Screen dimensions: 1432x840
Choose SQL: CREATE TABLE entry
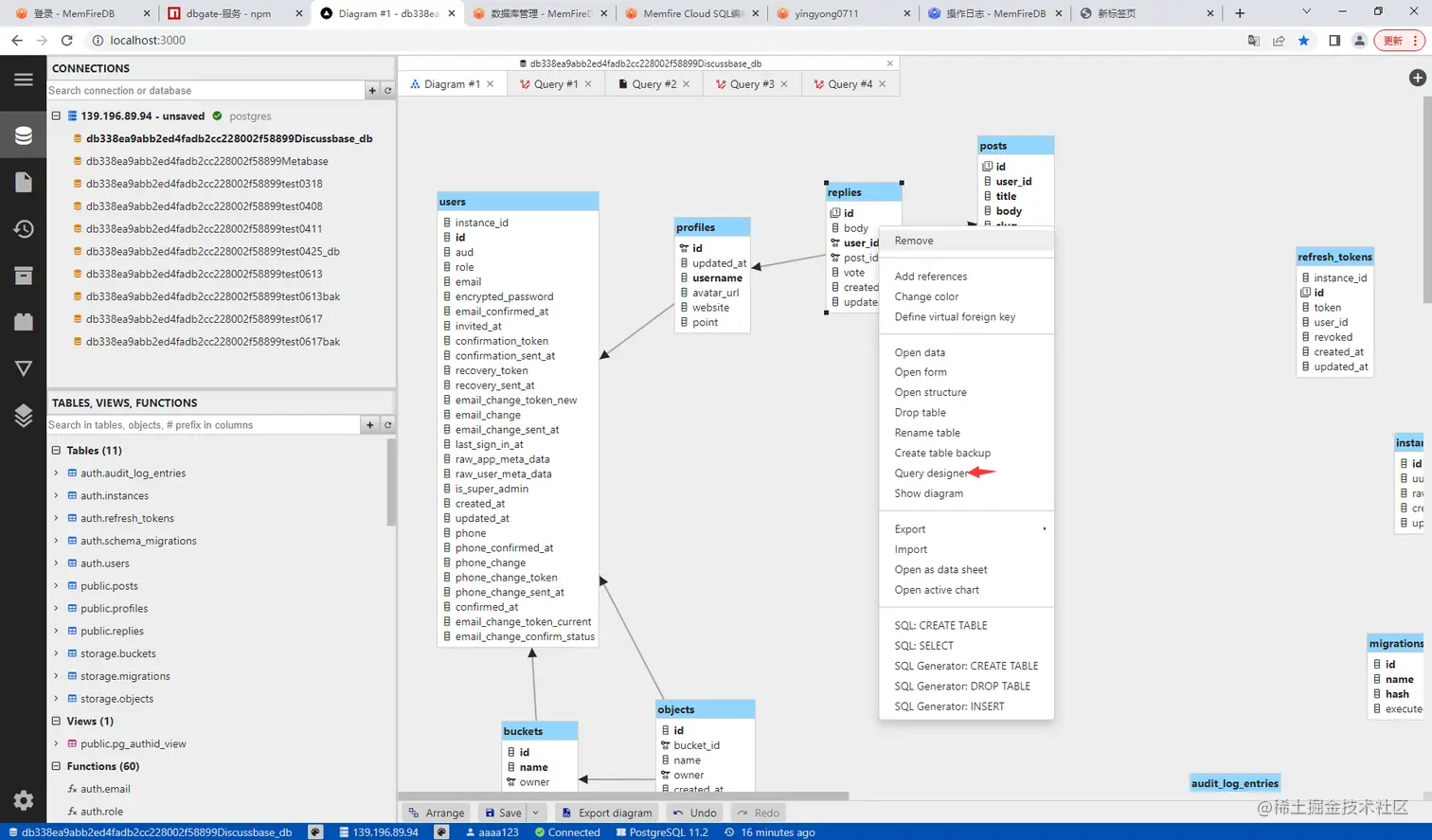click(x=966, y=625)
